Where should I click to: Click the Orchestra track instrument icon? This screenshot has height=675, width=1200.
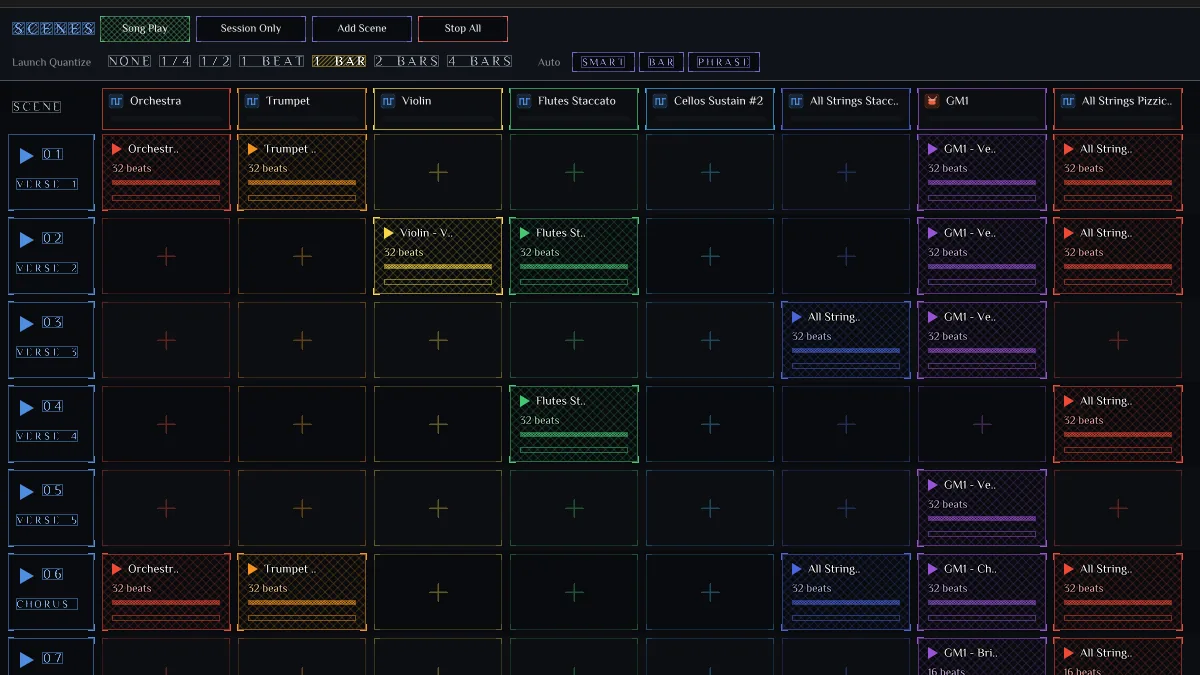pos(116,101)
